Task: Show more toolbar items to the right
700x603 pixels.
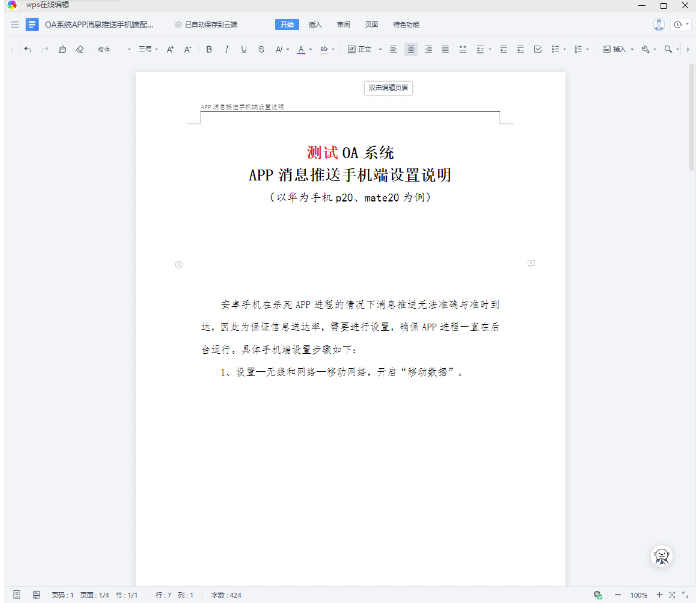Action: tap(688, 49)
